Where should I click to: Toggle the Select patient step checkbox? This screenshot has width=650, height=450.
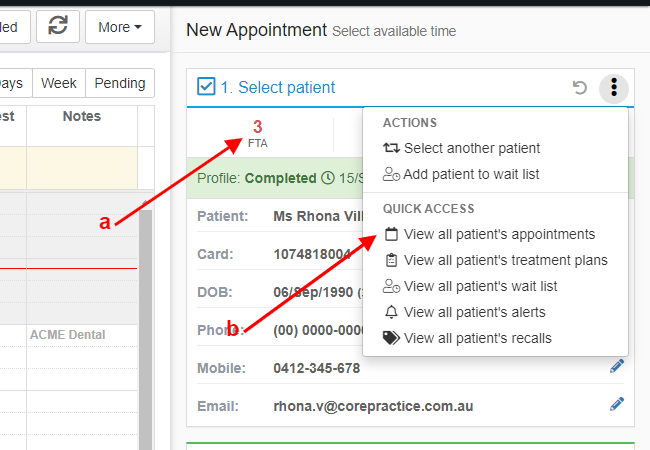(206, 87)
